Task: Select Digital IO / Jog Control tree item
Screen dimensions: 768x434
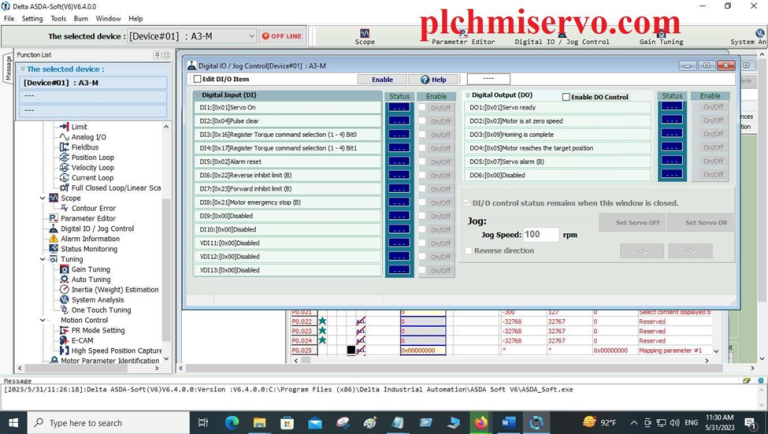Action: pyautogui.click(x=92, y=228)
